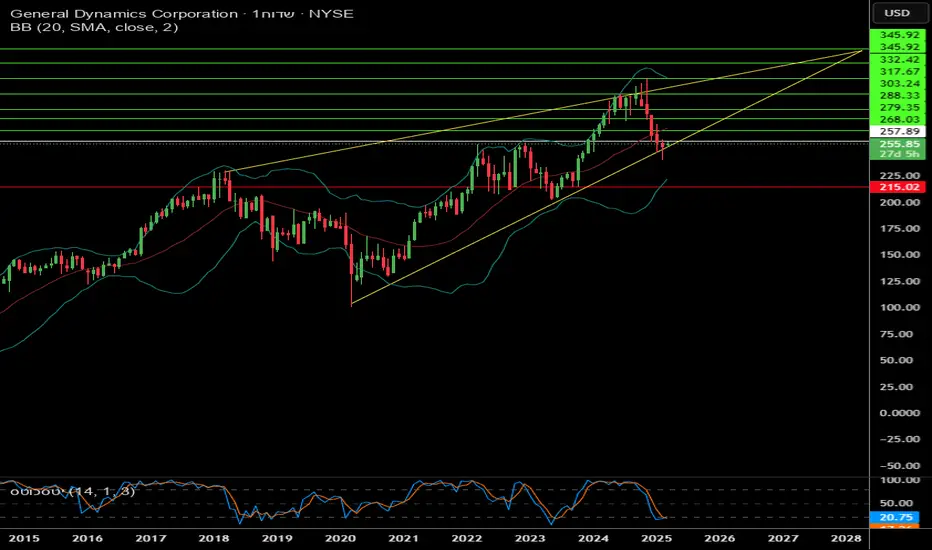Select the 268.03 green level label
932x550 pixels.
point(899,120)
